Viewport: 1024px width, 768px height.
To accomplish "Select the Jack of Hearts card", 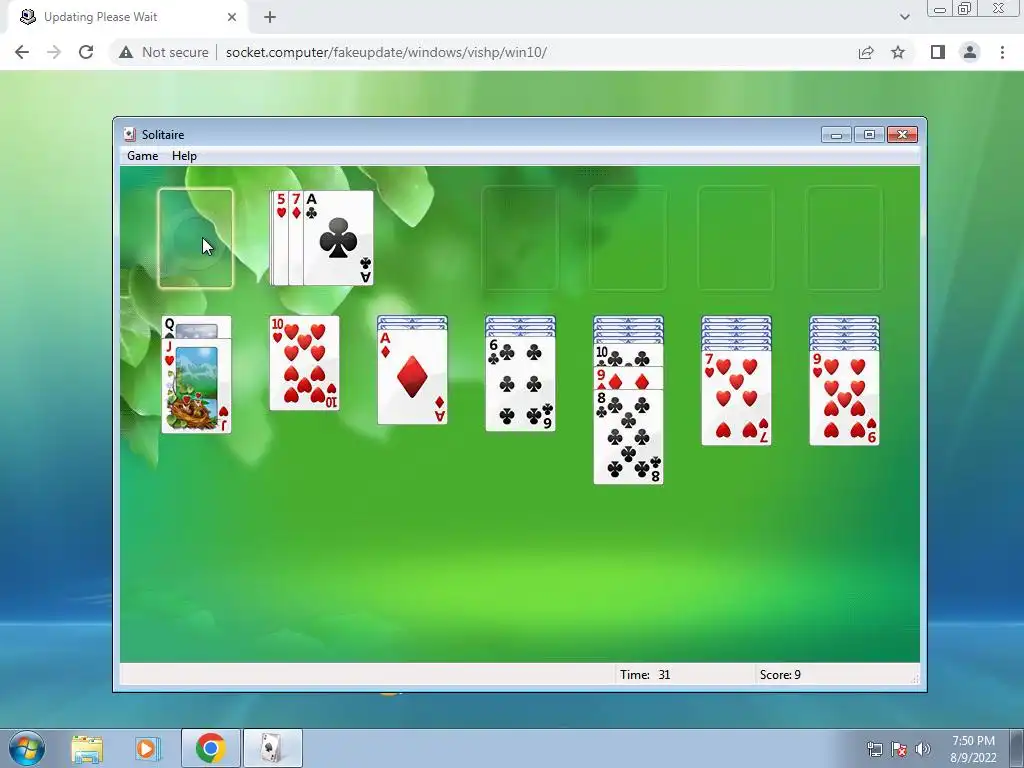I will 196,385.
